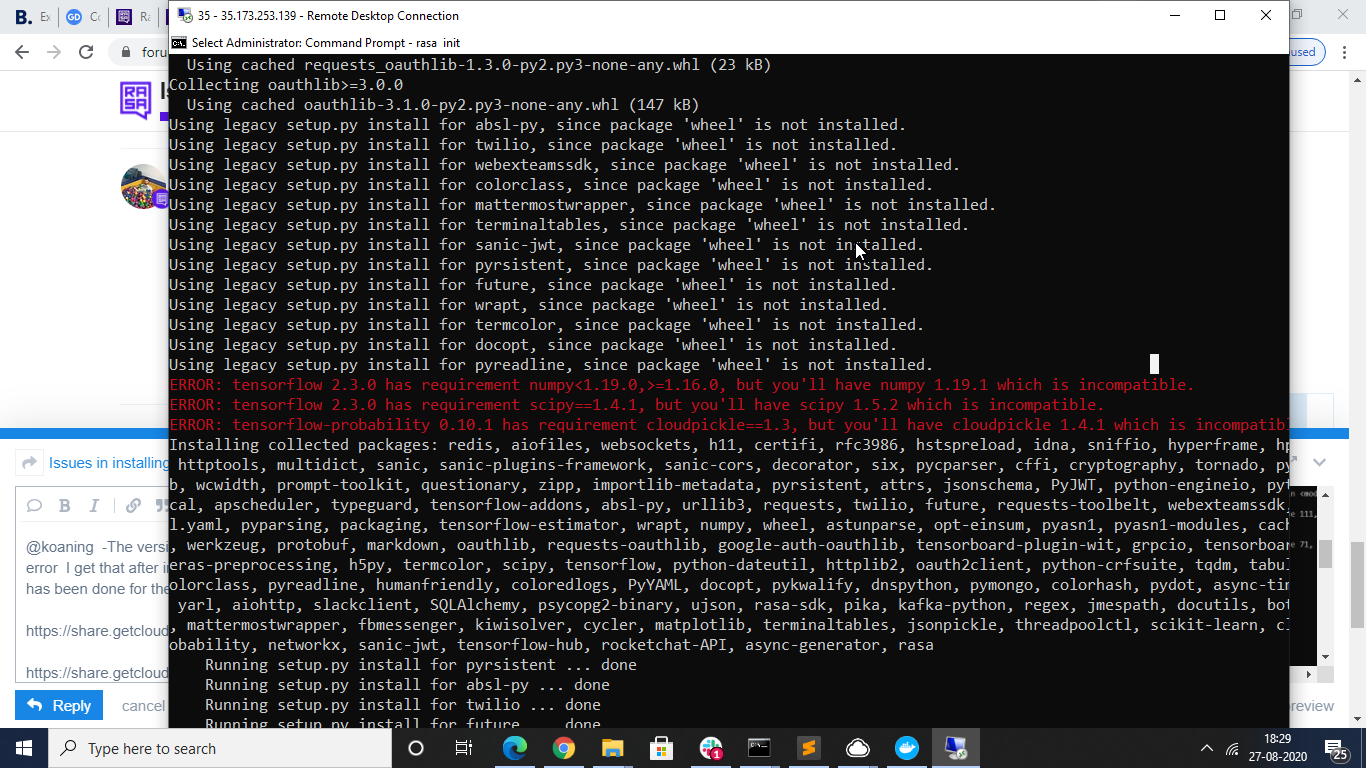
Task: Open Microsoft Store from the taskbar
Action: click(x=661, y=748)
